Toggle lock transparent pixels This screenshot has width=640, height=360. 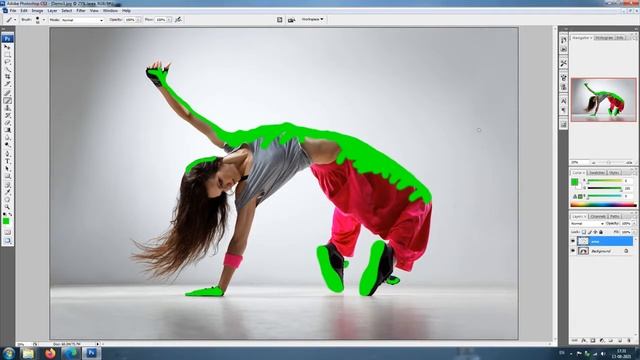pos(584,232)
